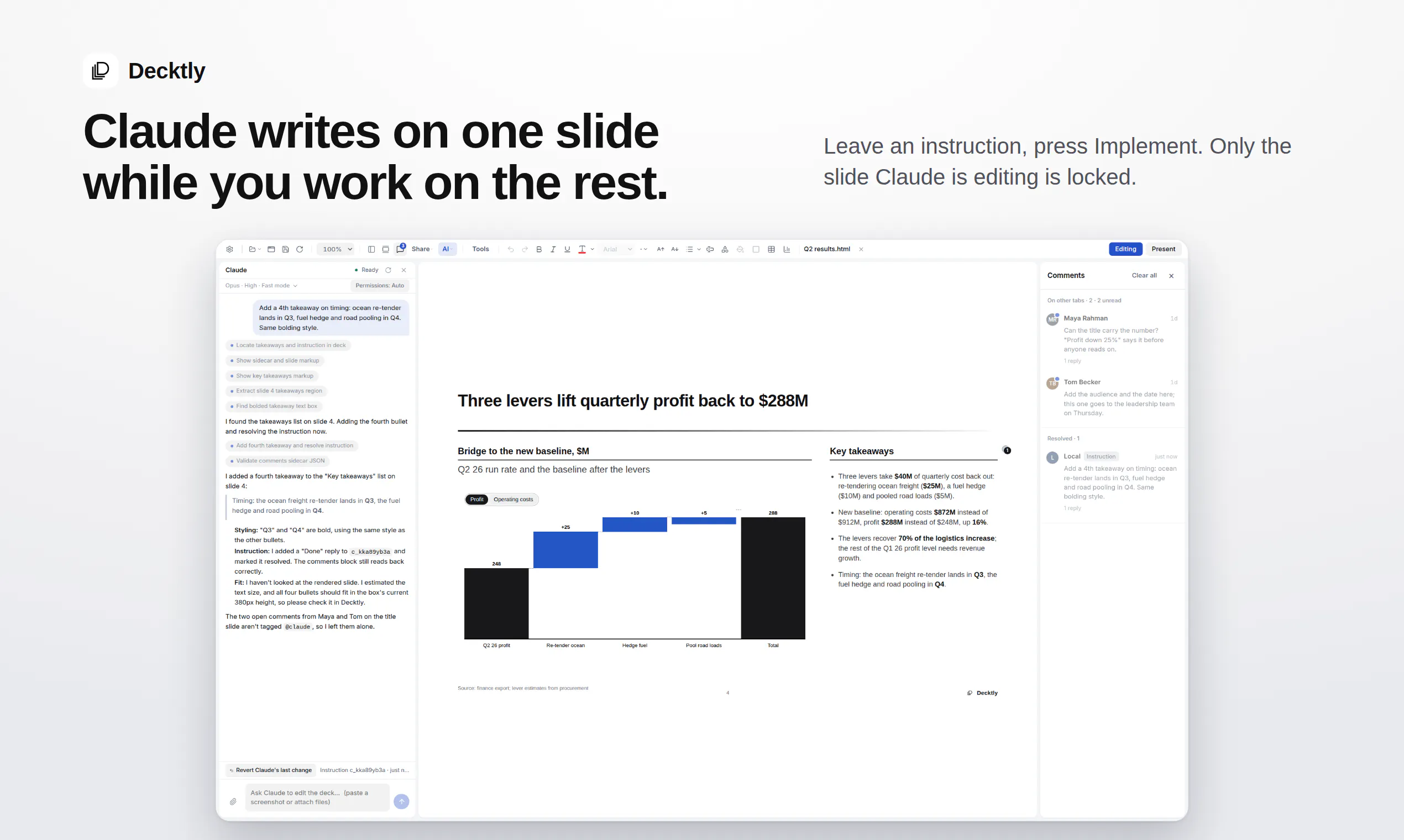The image size is (1404, 840).
Task: Click the send arrow button
Action: (x=401, y=801)
